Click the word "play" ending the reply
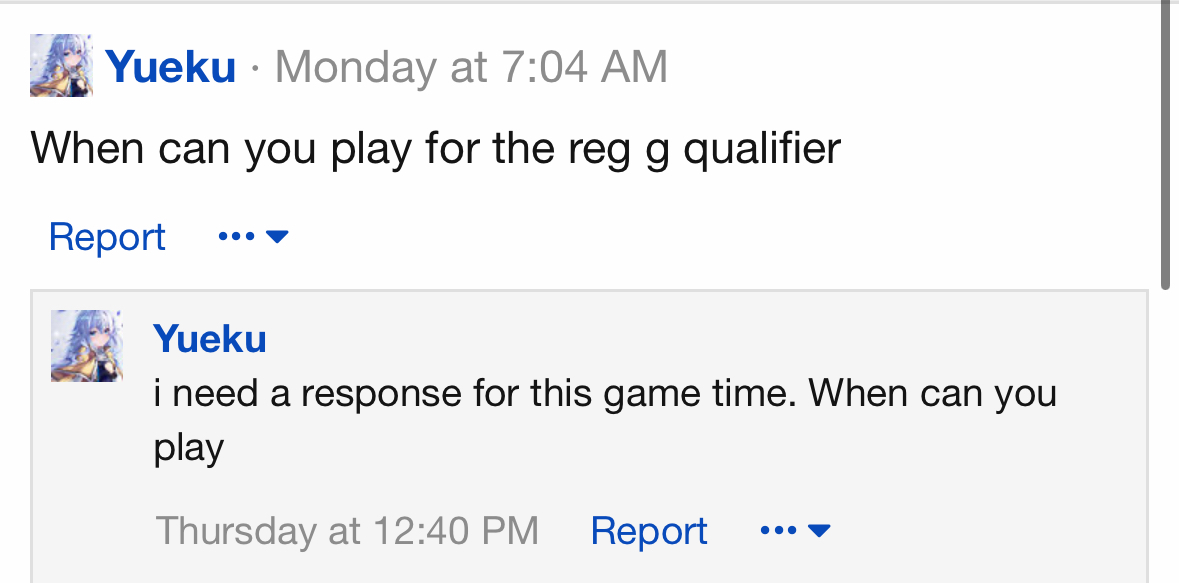The width and height of the screenshot is (1179, 583). [x=188, y=447]
